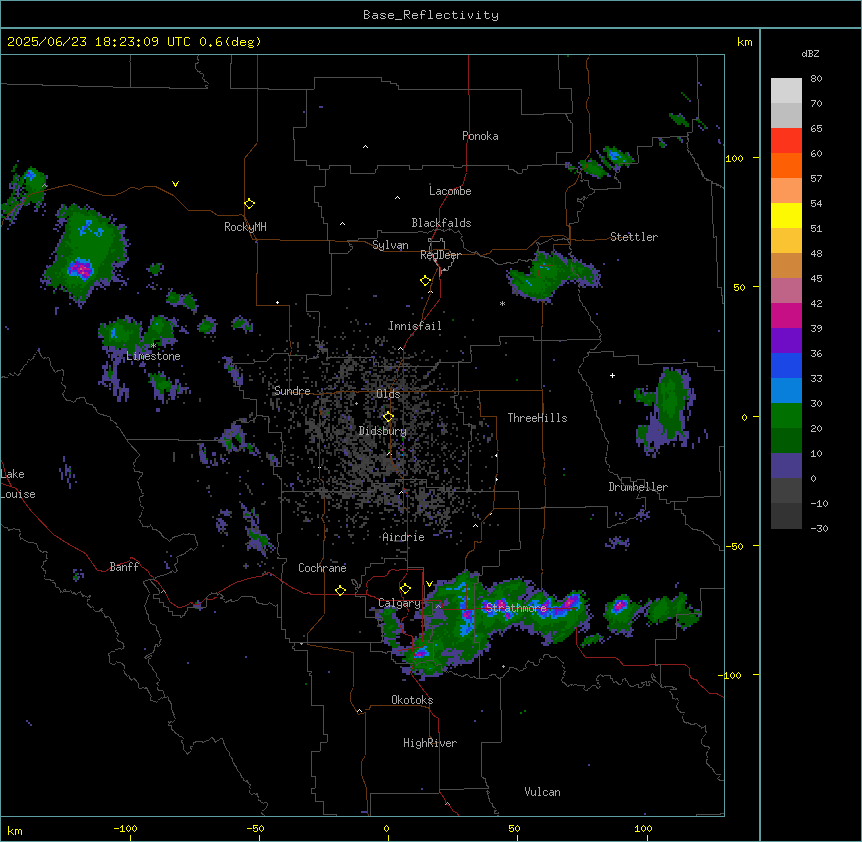Select the yellow 51–54 dBZ legend swatch
Screen dimensions: 862x842
[786, 215]
